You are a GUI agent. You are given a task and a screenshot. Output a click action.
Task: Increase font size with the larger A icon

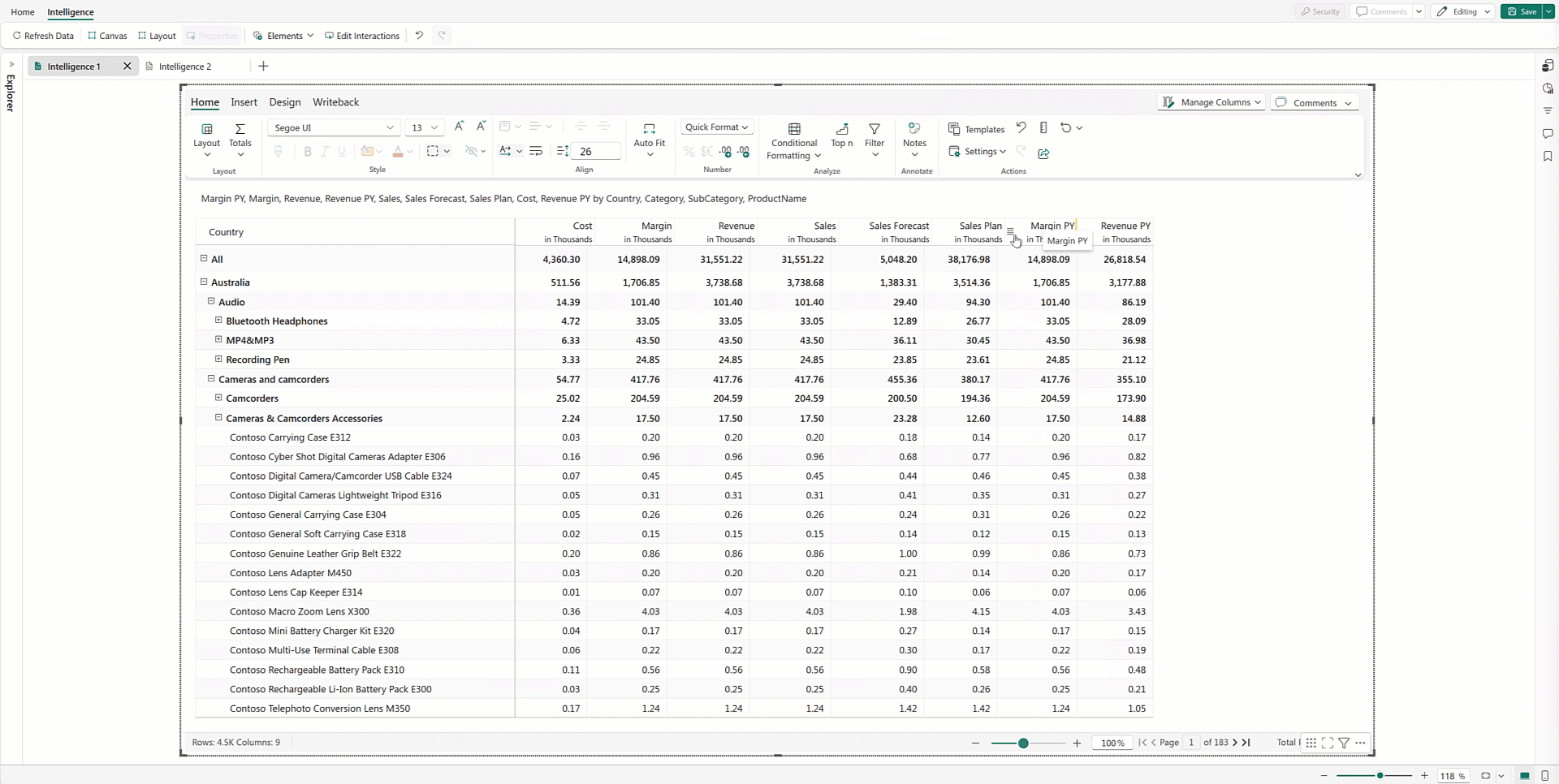coord(459,126)
